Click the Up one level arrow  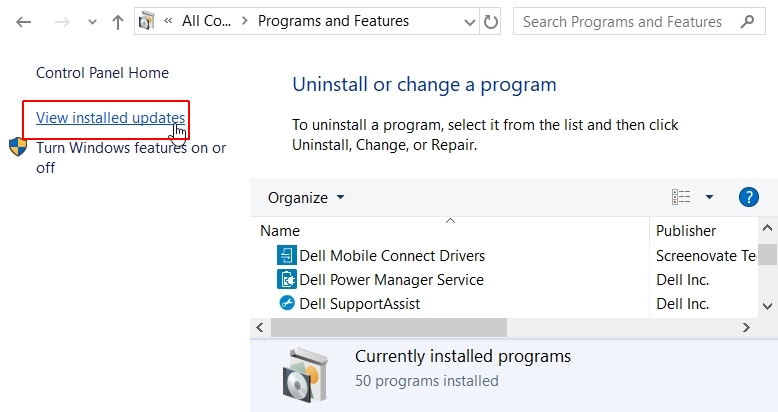click(x=118, y=22)
